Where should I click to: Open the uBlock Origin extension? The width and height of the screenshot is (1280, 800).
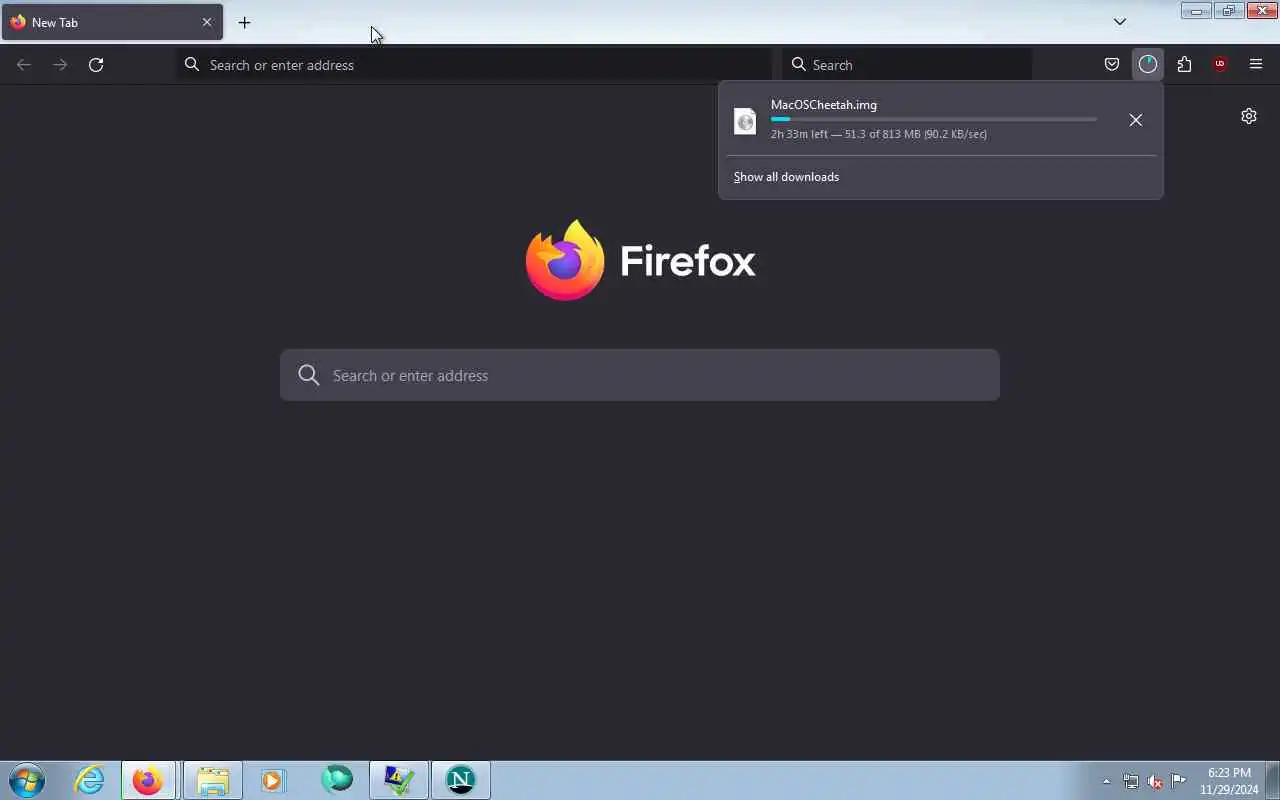coord(1220,65)
